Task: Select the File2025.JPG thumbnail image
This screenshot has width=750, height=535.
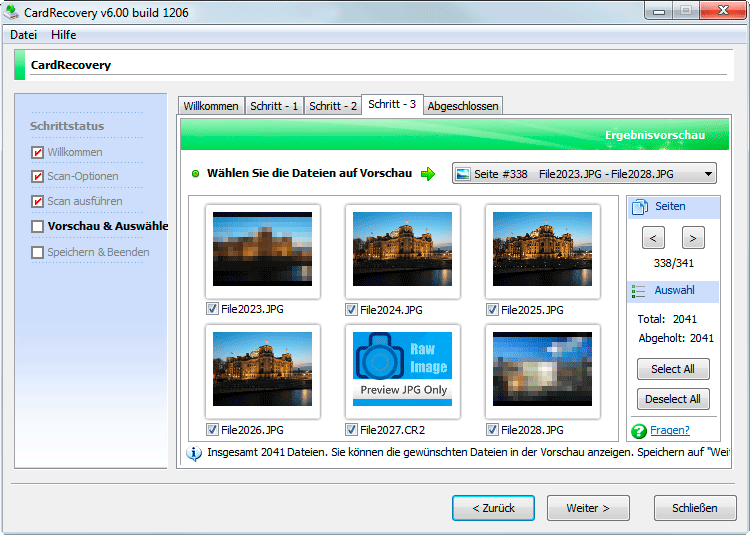Action: tap(543, 249)
